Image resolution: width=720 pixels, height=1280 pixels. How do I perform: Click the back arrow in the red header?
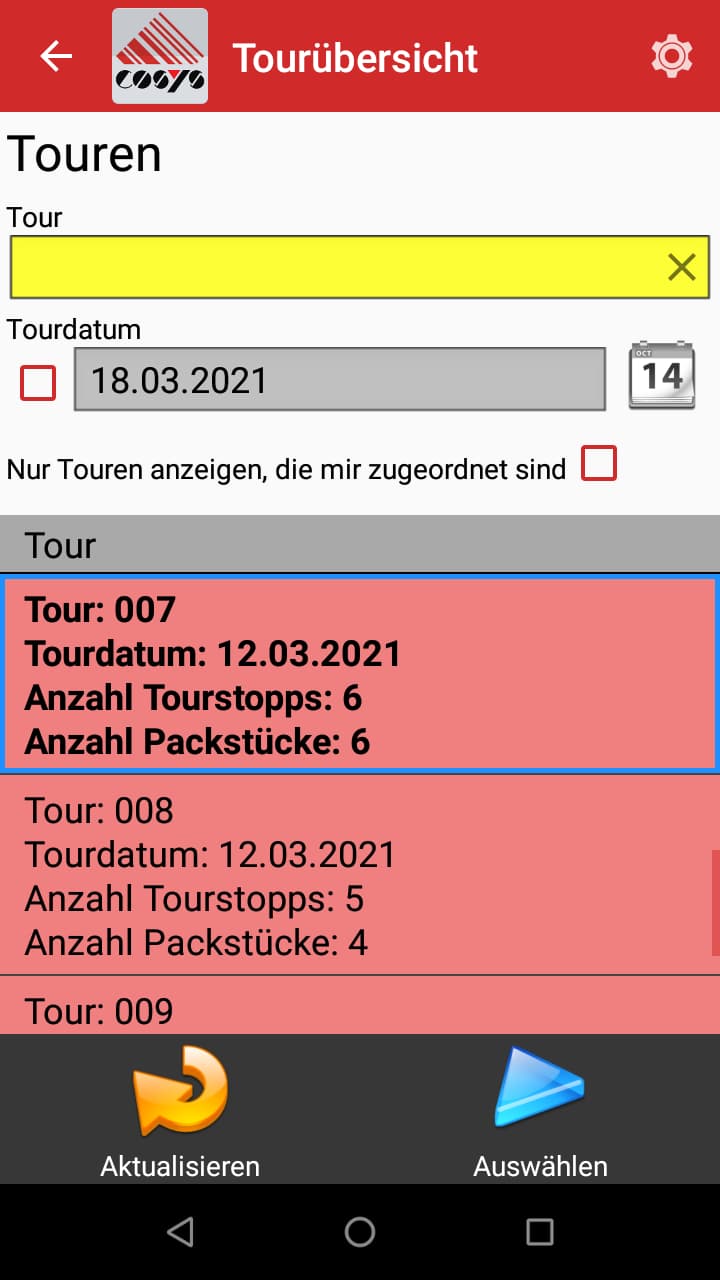[x=56, y=56]
